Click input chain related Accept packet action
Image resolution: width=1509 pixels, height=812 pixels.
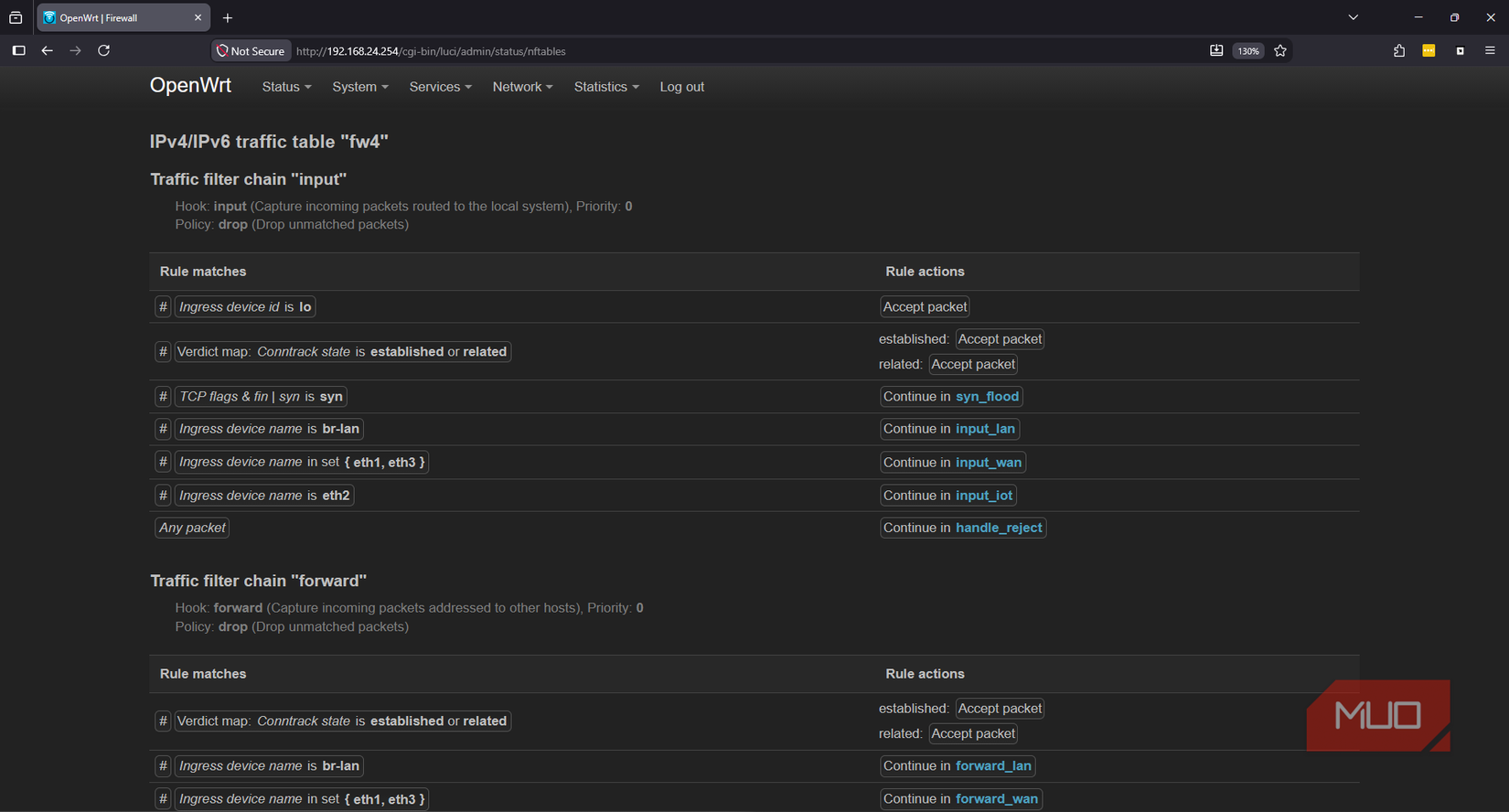coord(973,364)
